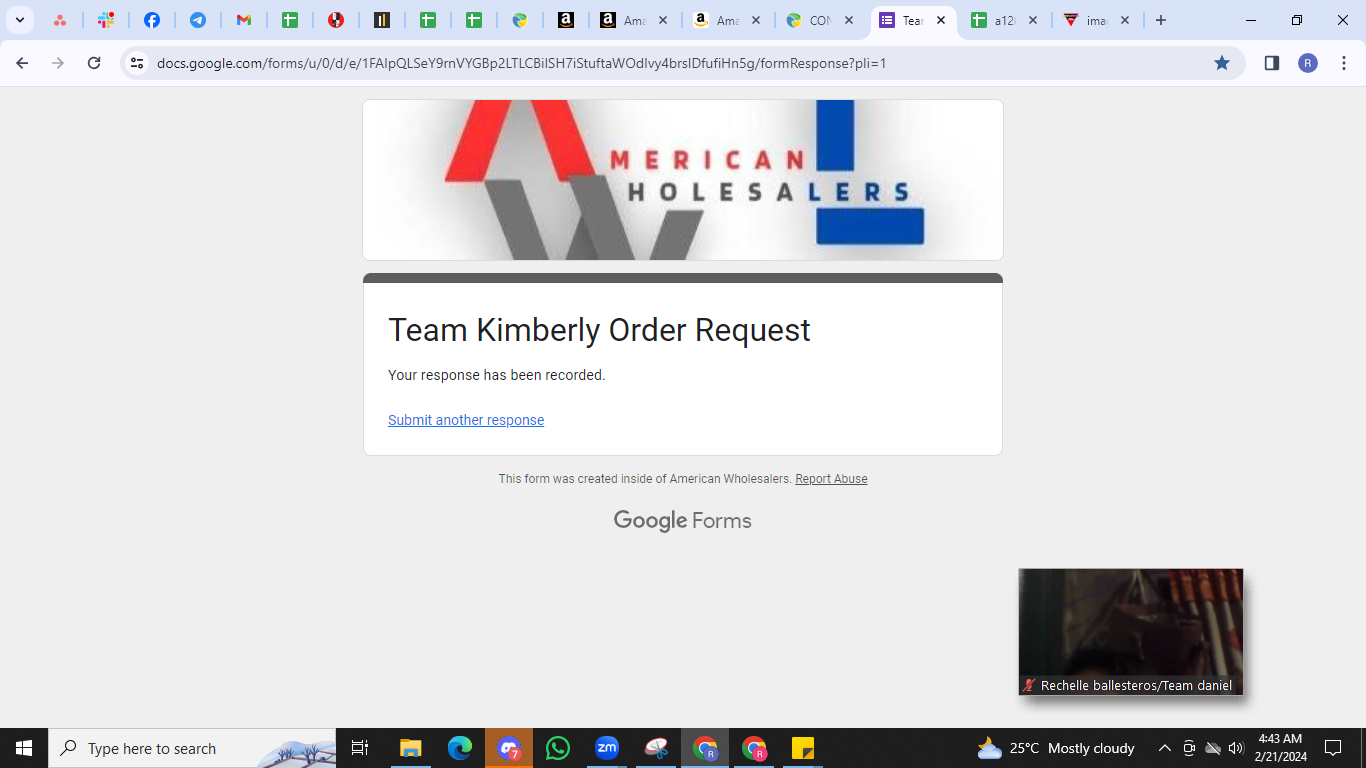Click the Report Abuse link
The image size is (1366, 768).
click(831, 479)
